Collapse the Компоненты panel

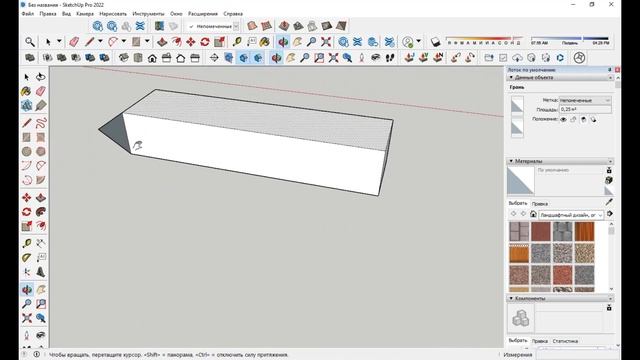point(511,298)
